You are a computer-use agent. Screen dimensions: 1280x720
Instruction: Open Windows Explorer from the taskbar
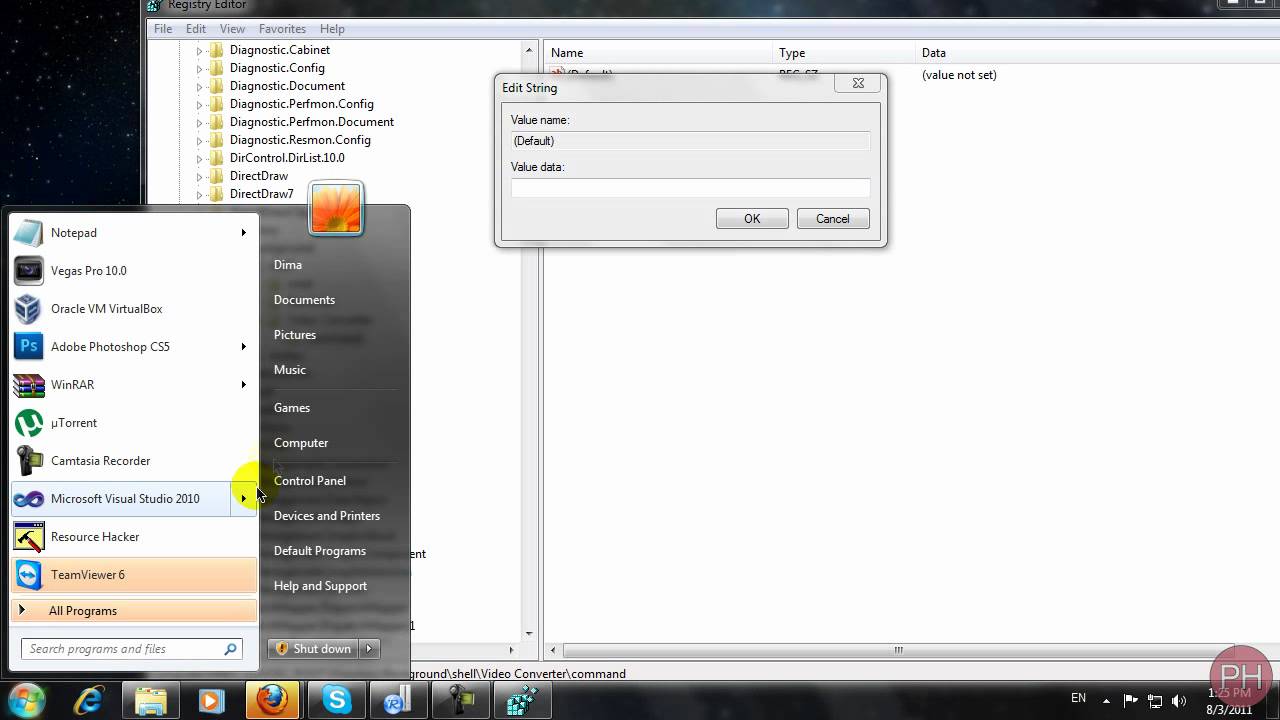coord(151,701)
